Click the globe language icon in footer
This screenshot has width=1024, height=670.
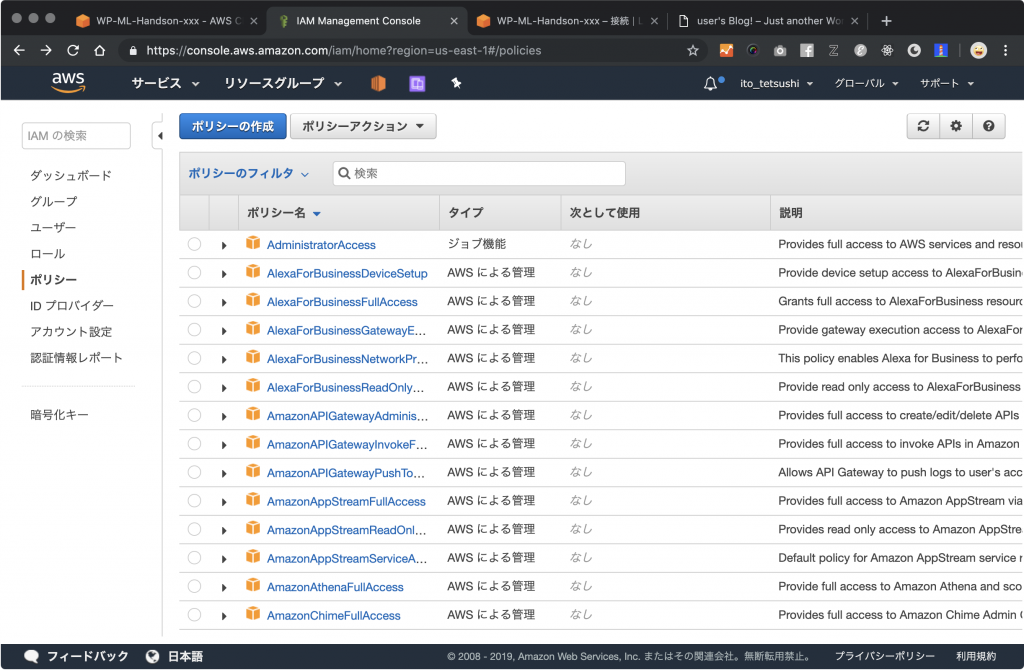[x=152, y=656]
